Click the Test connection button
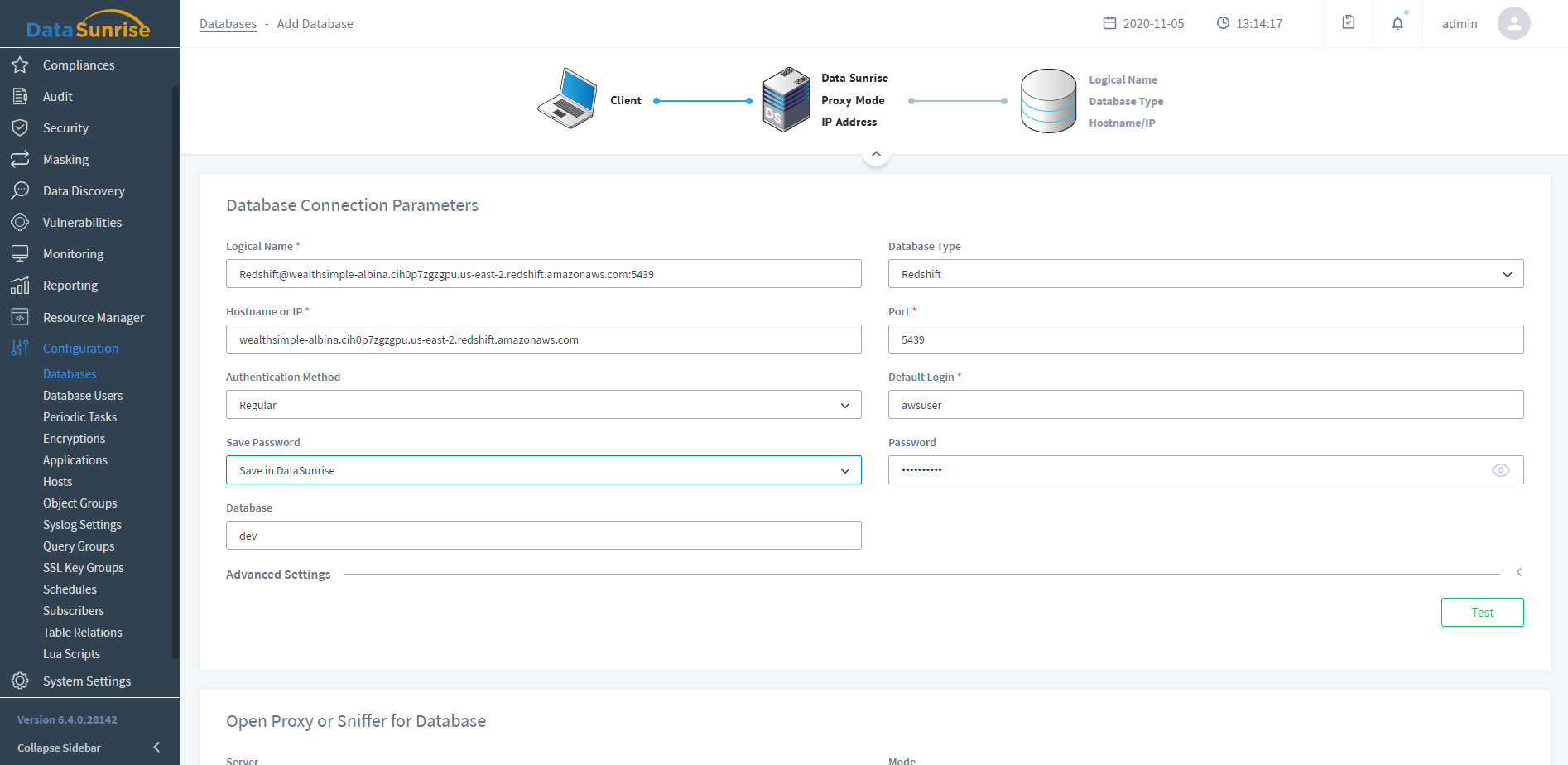1568x765 pixels. tap(1482, 613)
